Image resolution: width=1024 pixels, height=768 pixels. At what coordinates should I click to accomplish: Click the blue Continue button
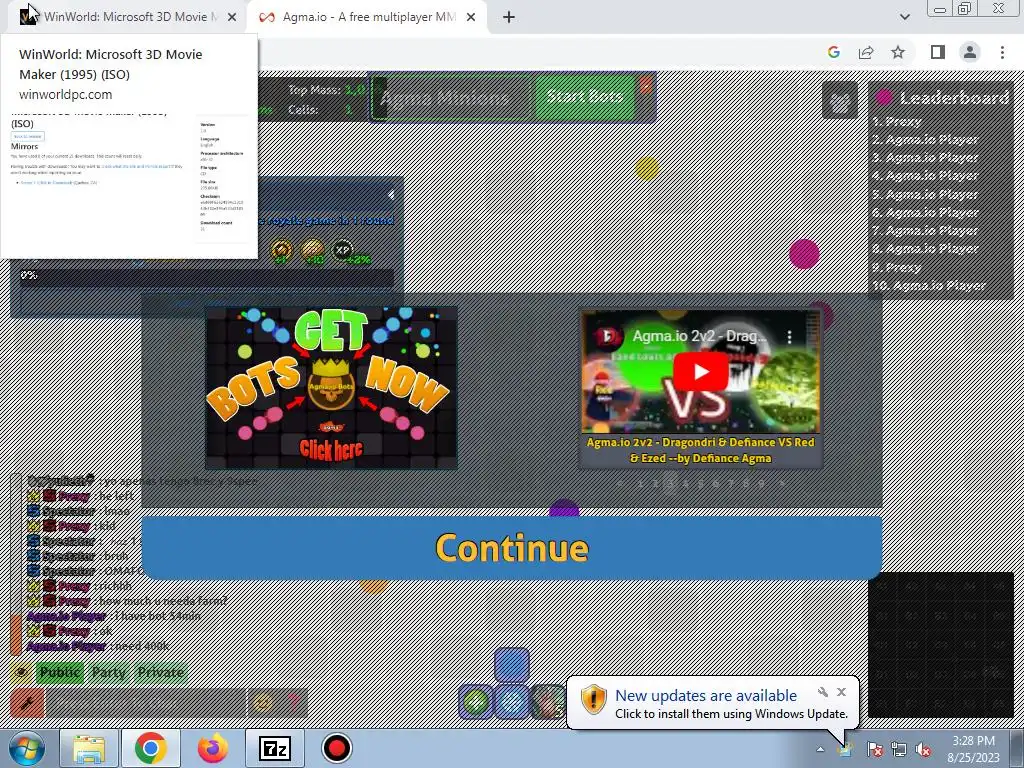pyautogui.click(x=511, y=547)
